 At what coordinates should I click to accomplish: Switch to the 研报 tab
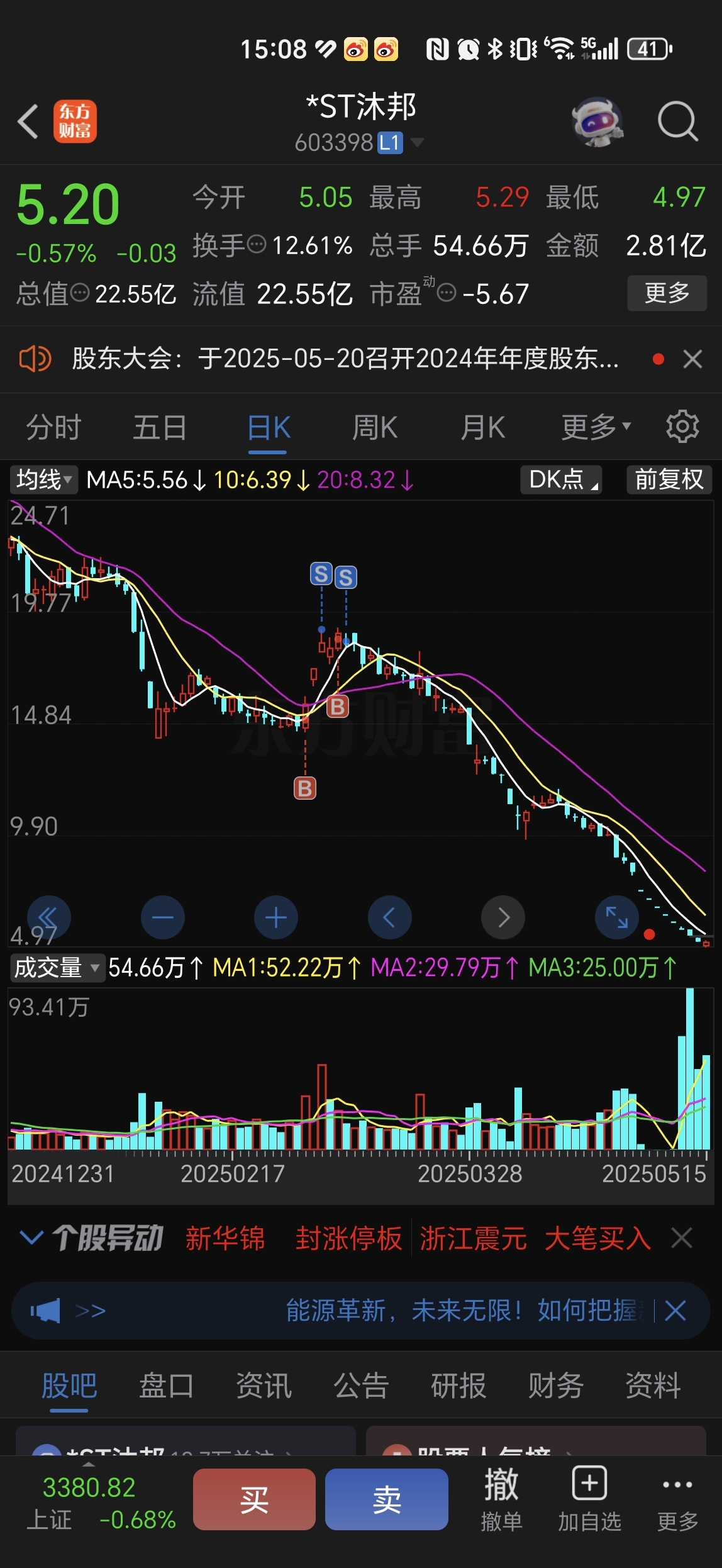pos(458,1386)
